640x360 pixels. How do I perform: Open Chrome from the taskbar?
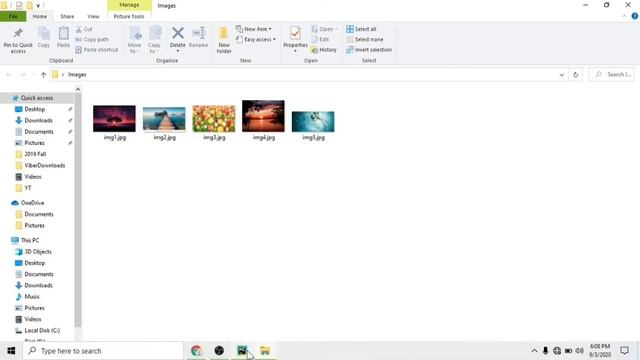pyautogui.click(x=196, y=351)
